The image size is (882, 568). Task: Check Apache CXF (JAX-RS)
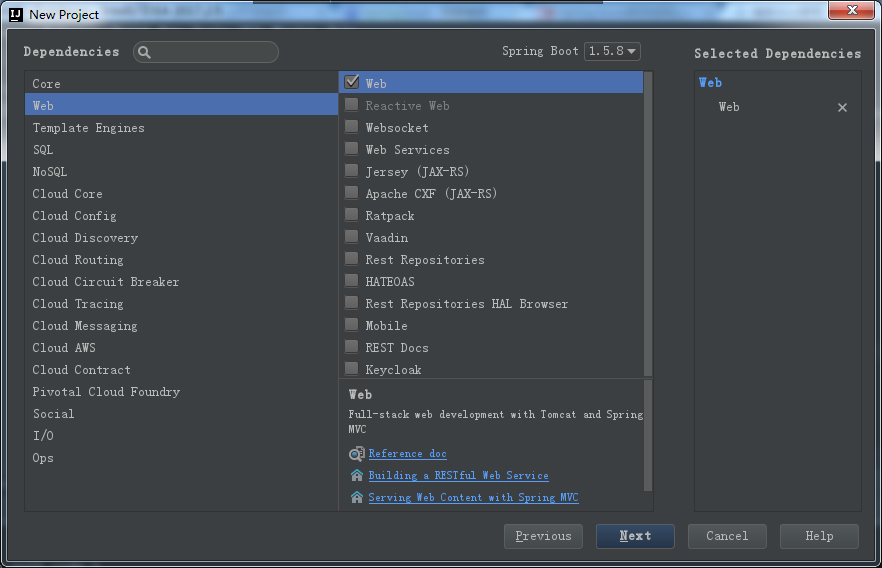(352, 192)
